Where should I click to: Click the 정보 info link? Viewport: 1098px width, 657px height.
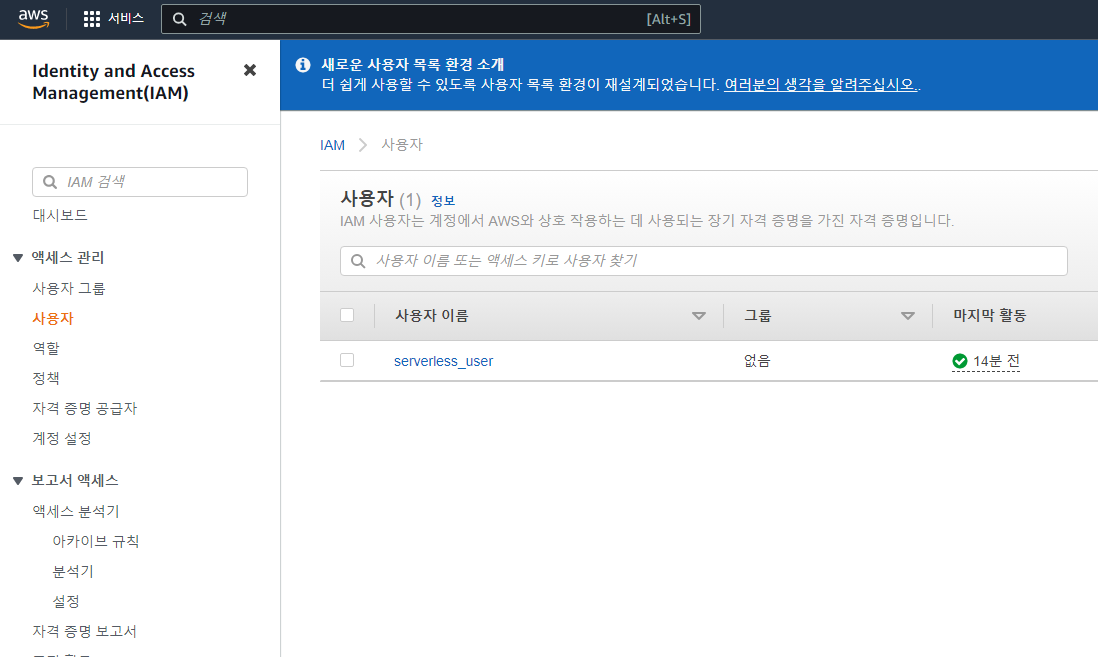pos(443,201)
